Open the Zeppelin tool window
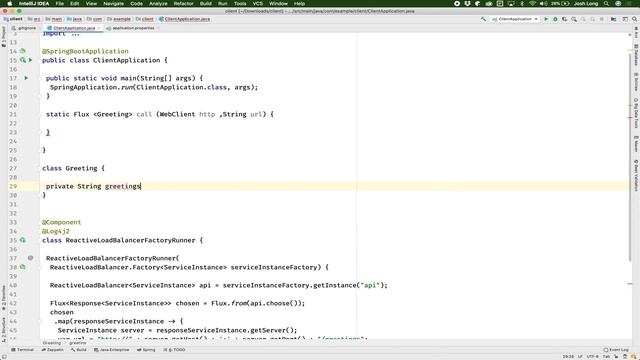 point(53,350)
